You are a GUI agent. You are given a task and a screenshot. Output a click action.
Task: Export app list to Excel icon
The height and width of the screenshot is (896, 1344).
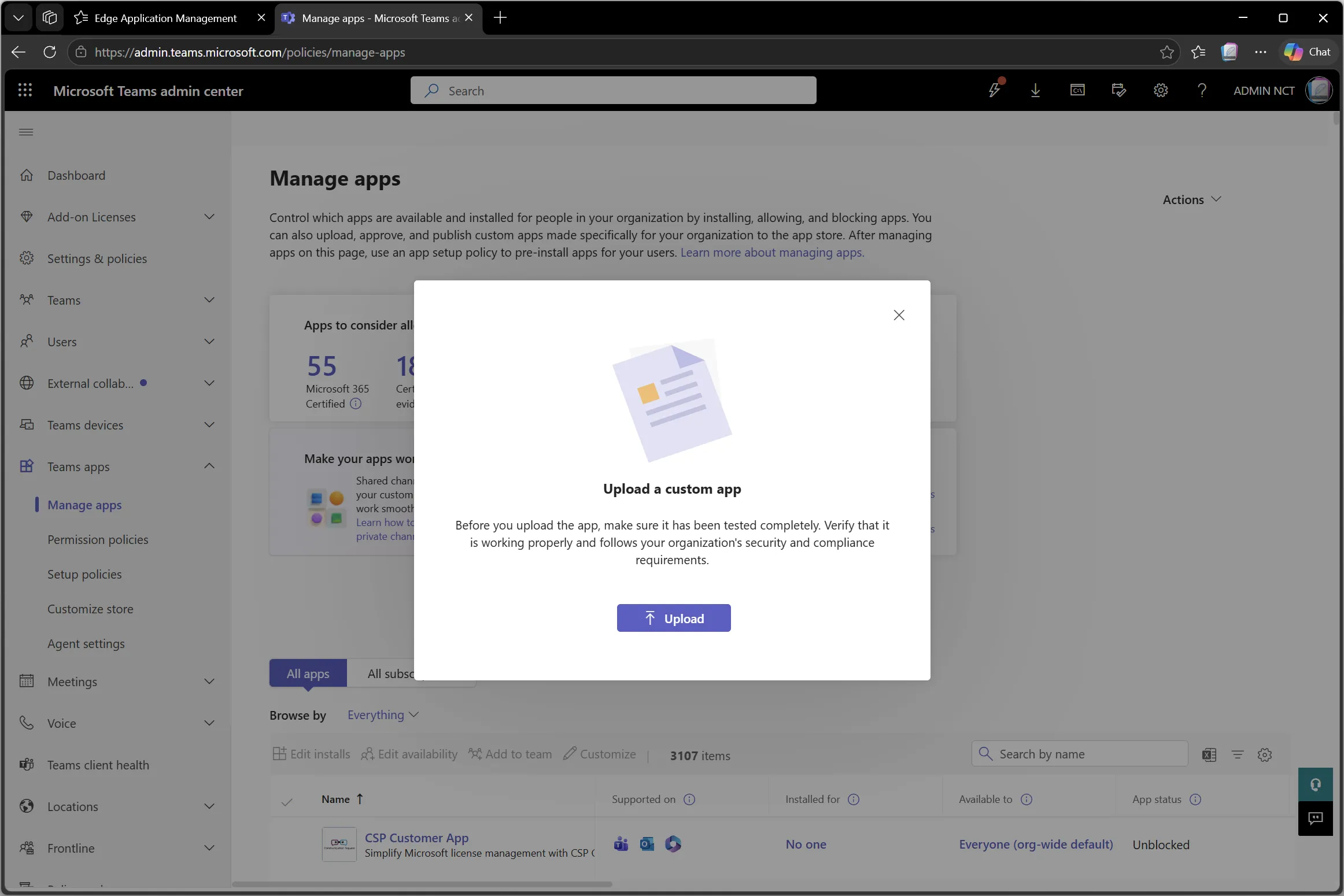[1209, 754]
